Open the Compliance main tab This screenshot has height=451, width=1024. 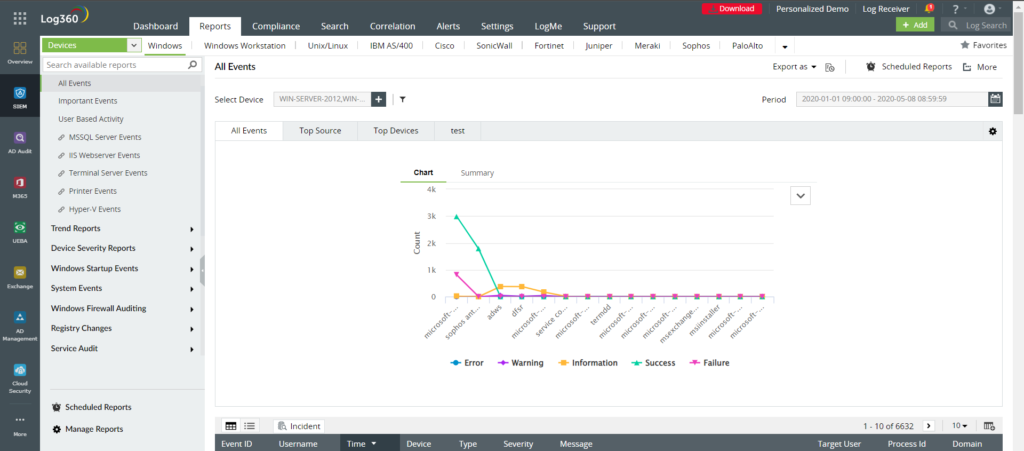coord(276,27)
